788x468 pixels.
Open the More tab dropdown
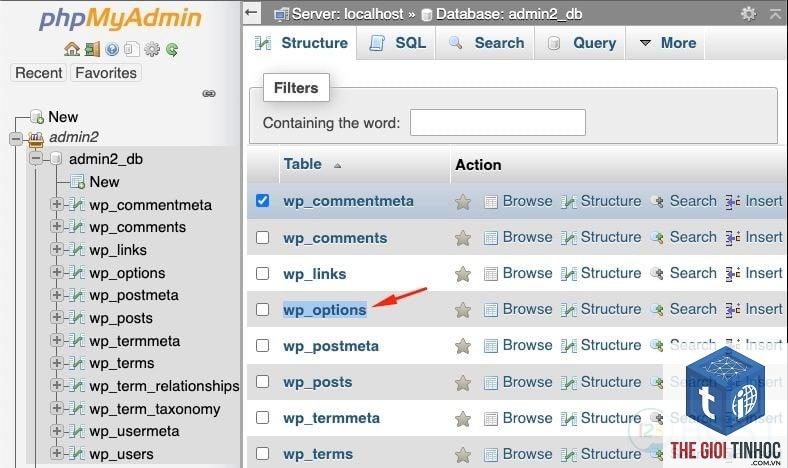point(667,43)
